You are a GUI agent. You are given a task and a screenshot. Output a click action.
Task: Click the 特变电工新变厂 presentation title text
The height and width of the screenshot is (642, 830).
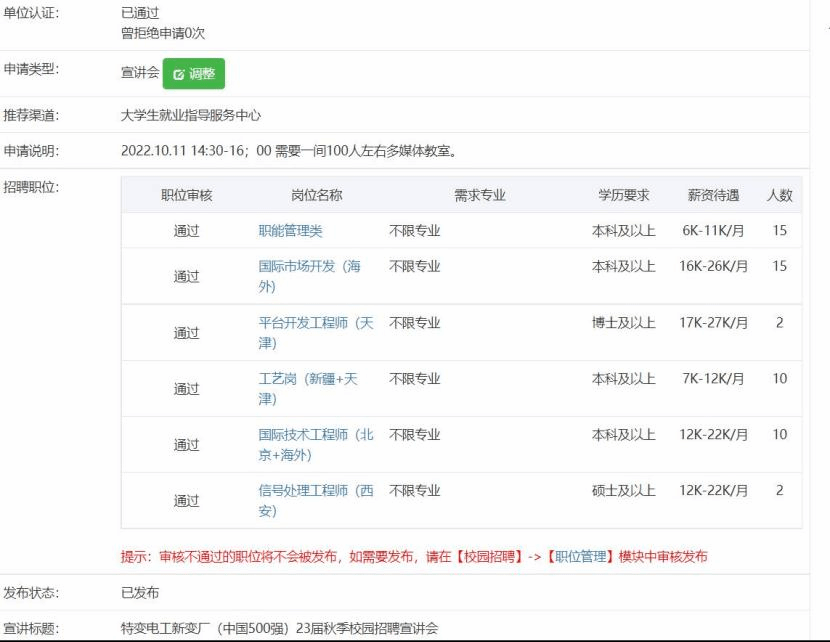[x=279, y=628]
